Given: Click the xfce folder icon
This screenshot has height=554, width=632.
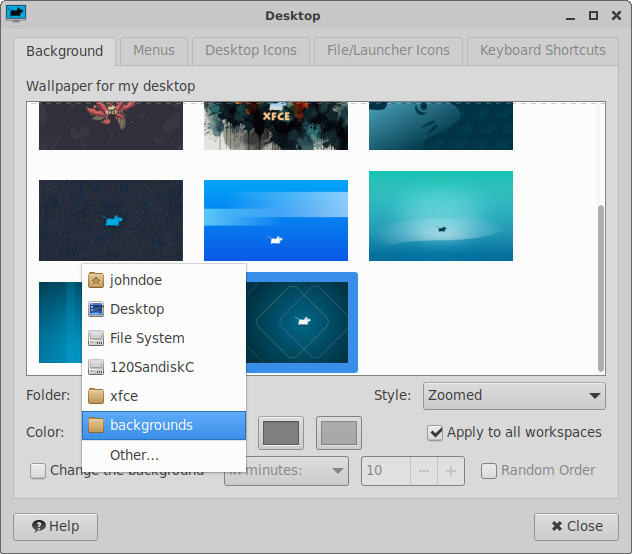Looking at the screenshot, I should (x=96, y=396).
